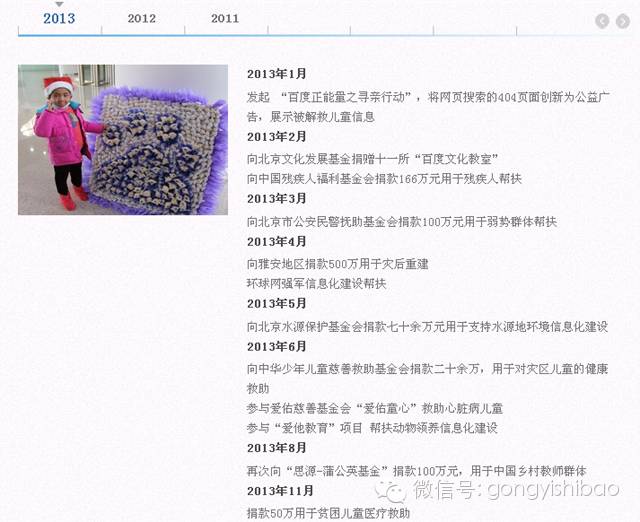Click the line about 捐款166万元用于残疾人帮扶
The height and width of the screenshot is (522, 640).
click(x=384, y=179)
